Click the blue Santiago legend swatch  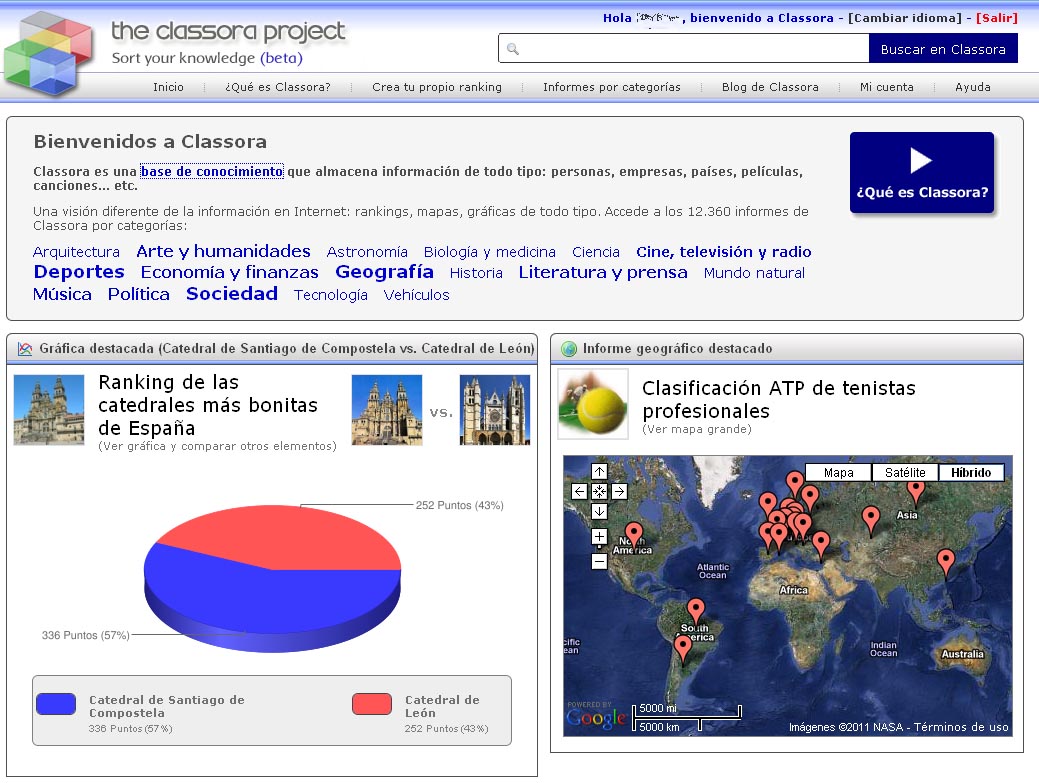click(x=56, y=704)
